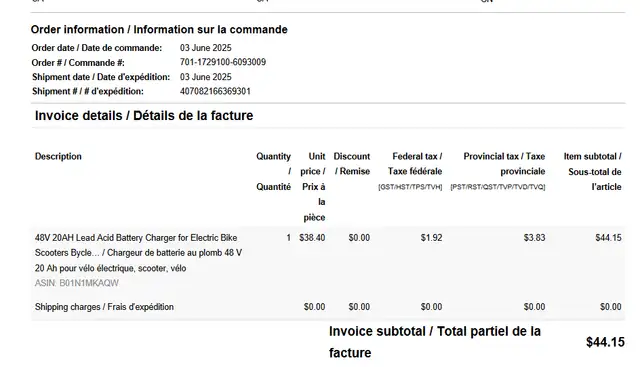The width and height of the screenshot is (640, 367).
Task: Click the shipment date value 03 June 2025
Action: pos(206,77)
